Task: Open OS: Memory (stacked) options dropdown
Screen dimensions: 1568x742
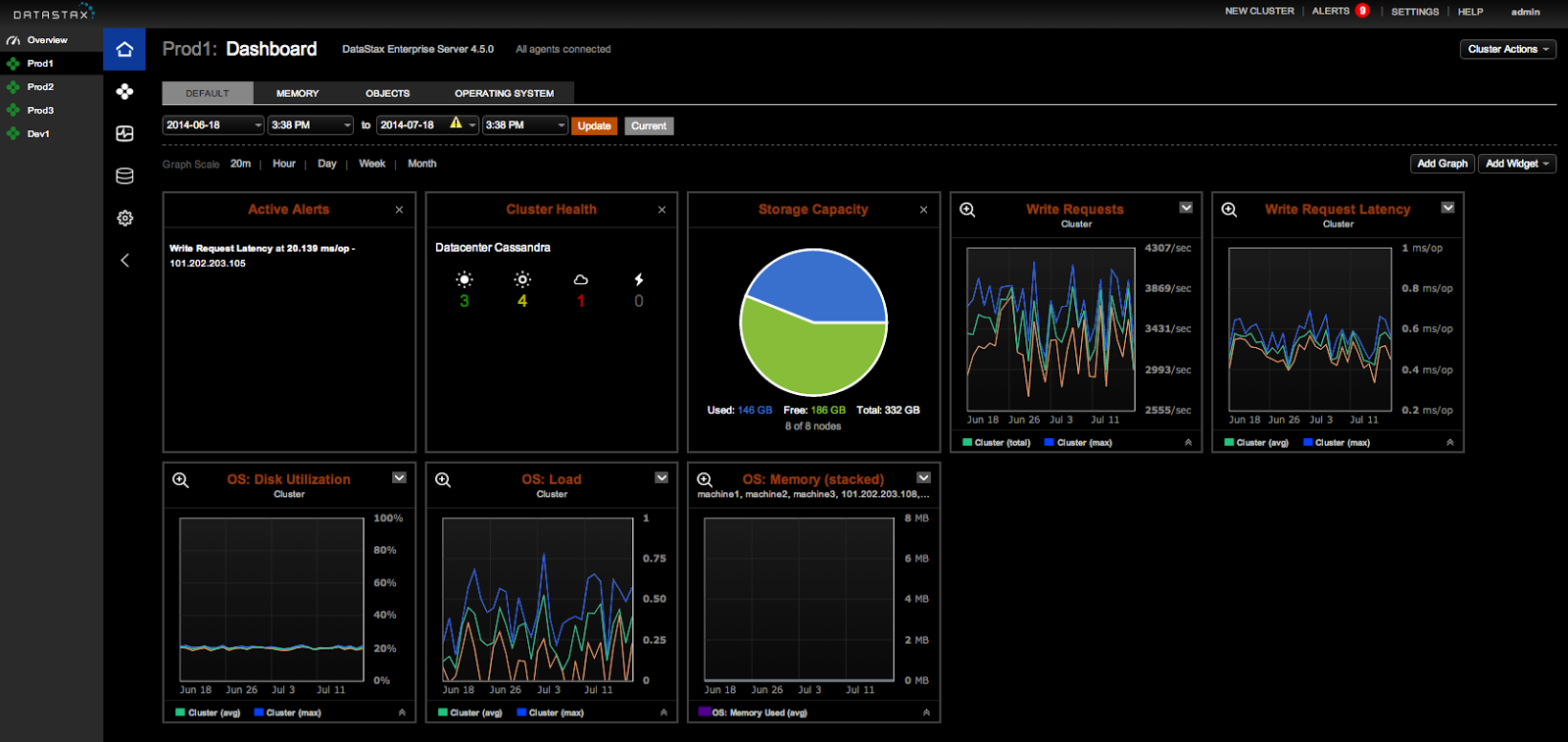Action: tap(923, 477)
